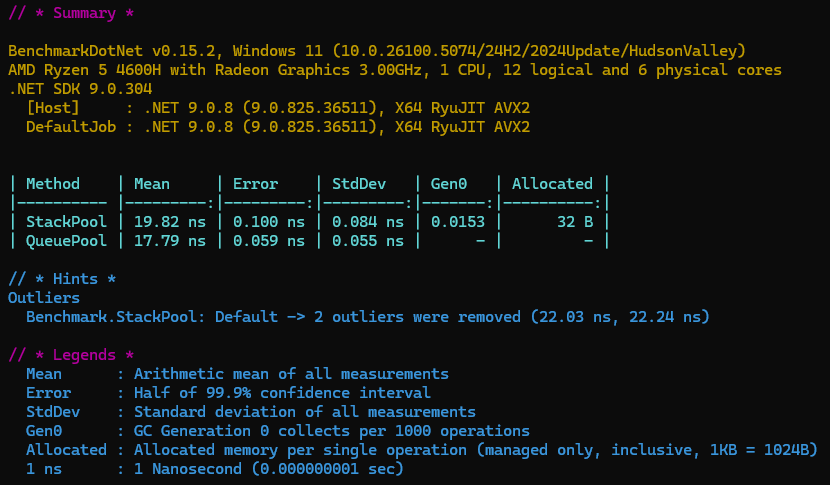Click the '19.82 ns' mean value

(x=170, y=222)
